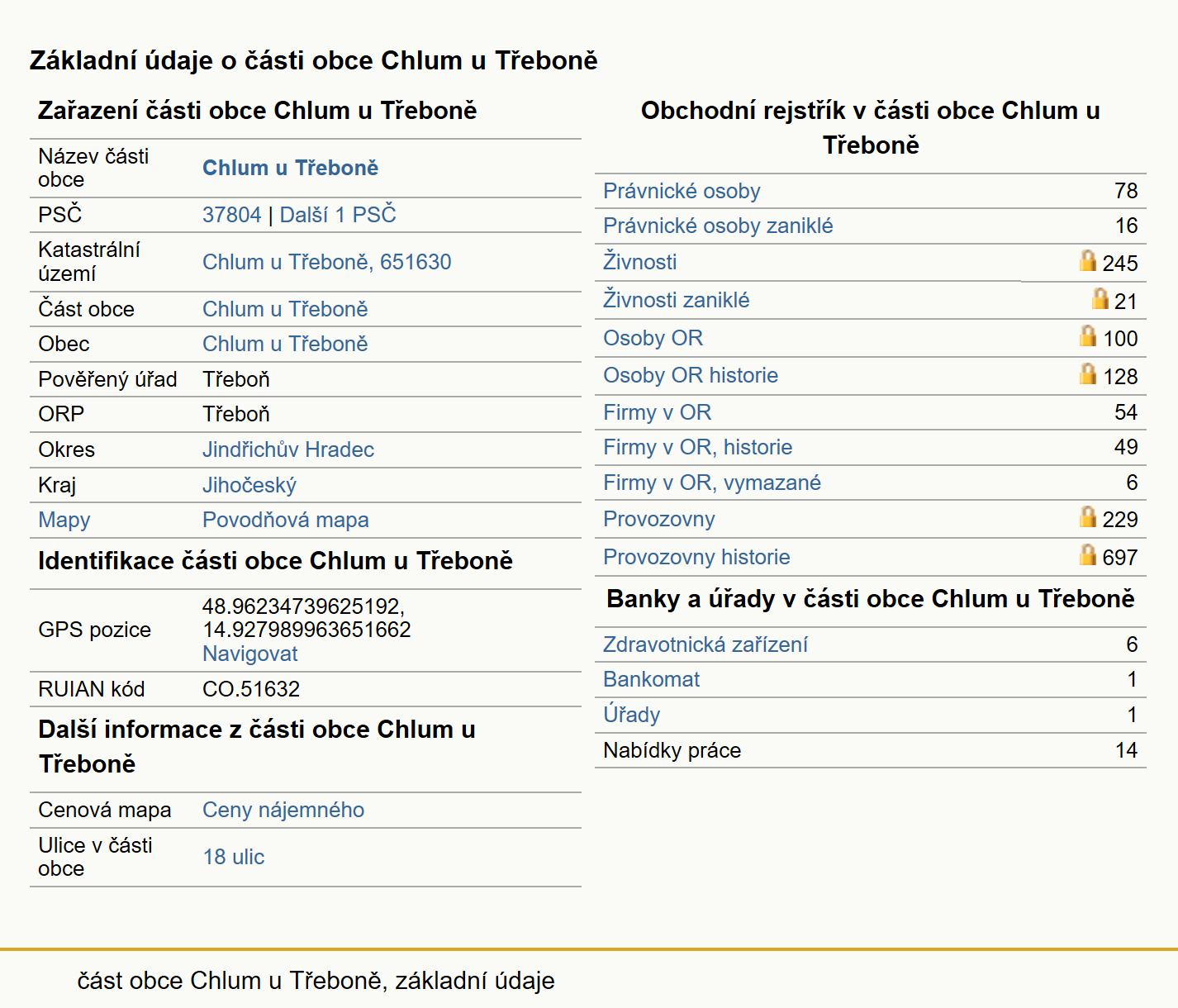Click the lock icon by Provozovny historie 697
Viewport: 1178px width, 1008px height.
tap(1088, 555)
